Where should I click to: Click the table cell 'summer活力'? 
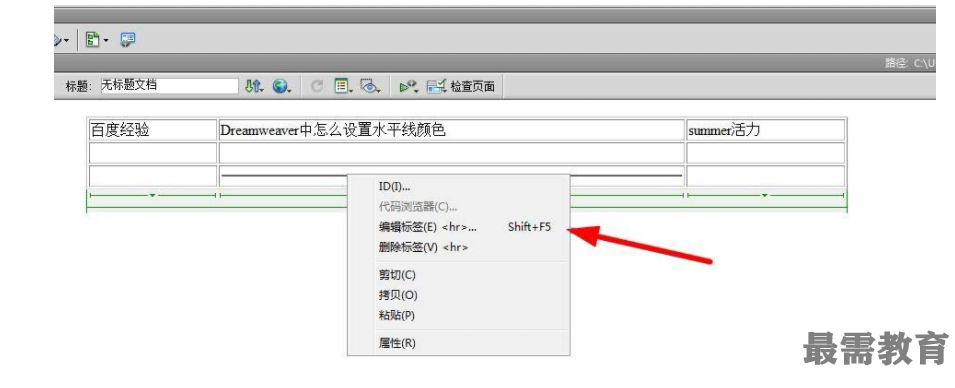[766, 130]
